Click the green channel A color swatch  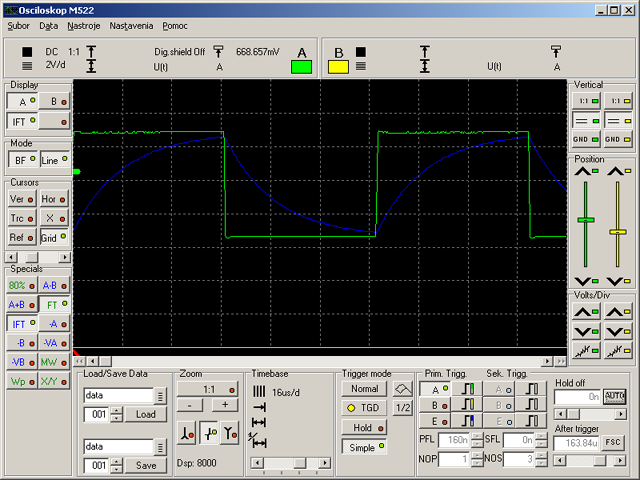301,67
